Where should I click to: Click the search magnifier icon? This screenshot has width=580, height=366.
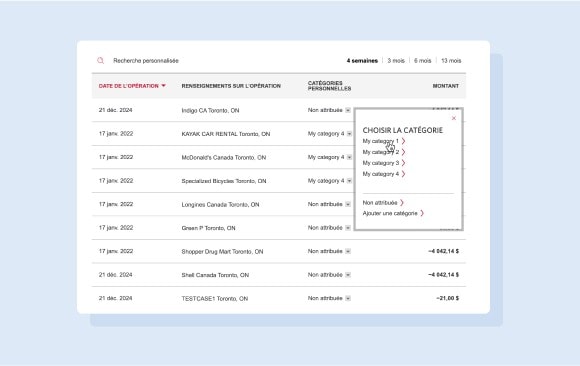click(x=100, y=60)
